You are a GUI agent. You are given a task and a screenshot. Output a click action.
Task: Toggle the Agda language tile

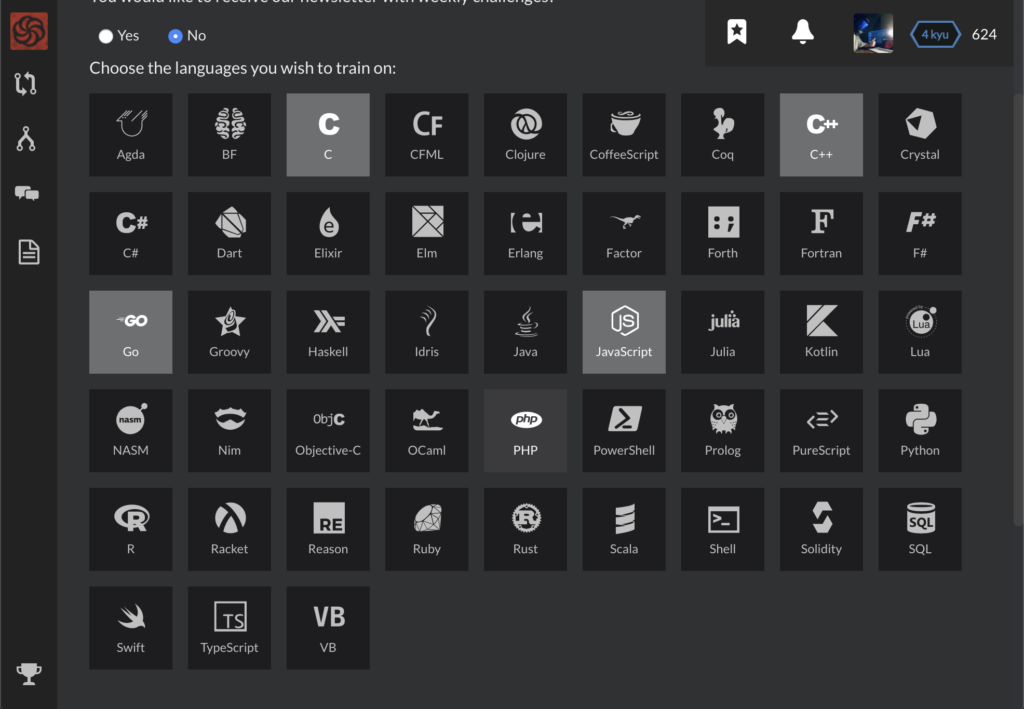(x=131, y=134)
